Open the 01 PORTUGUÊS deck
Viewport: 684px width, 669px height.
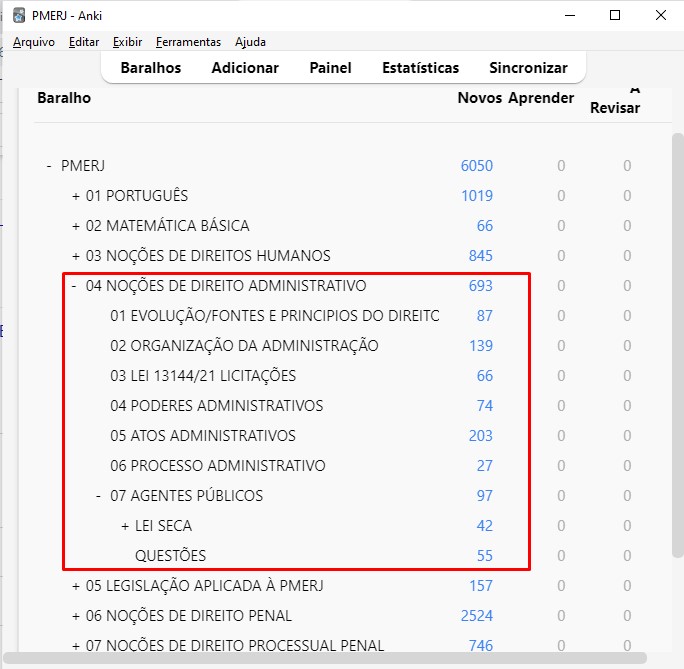[x=137, y=196]
